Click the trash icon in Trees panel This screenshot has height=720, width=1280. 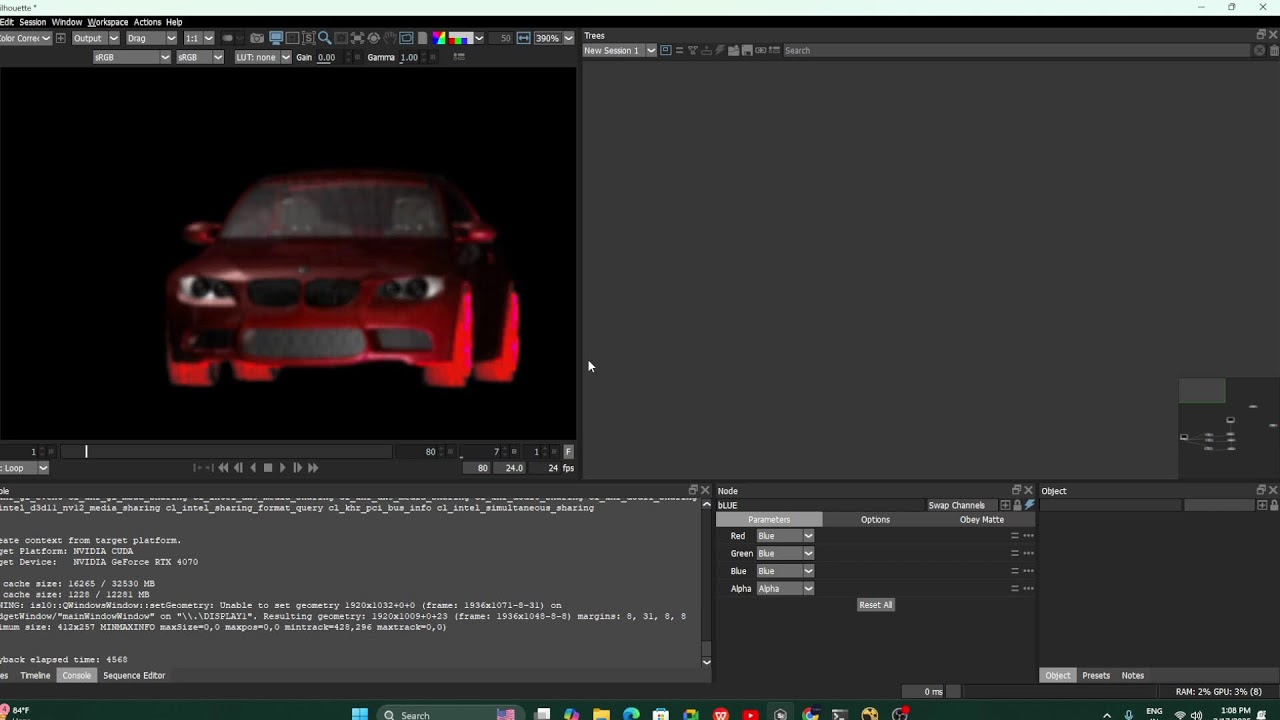pyautogui.click(x=1273, y=50)
